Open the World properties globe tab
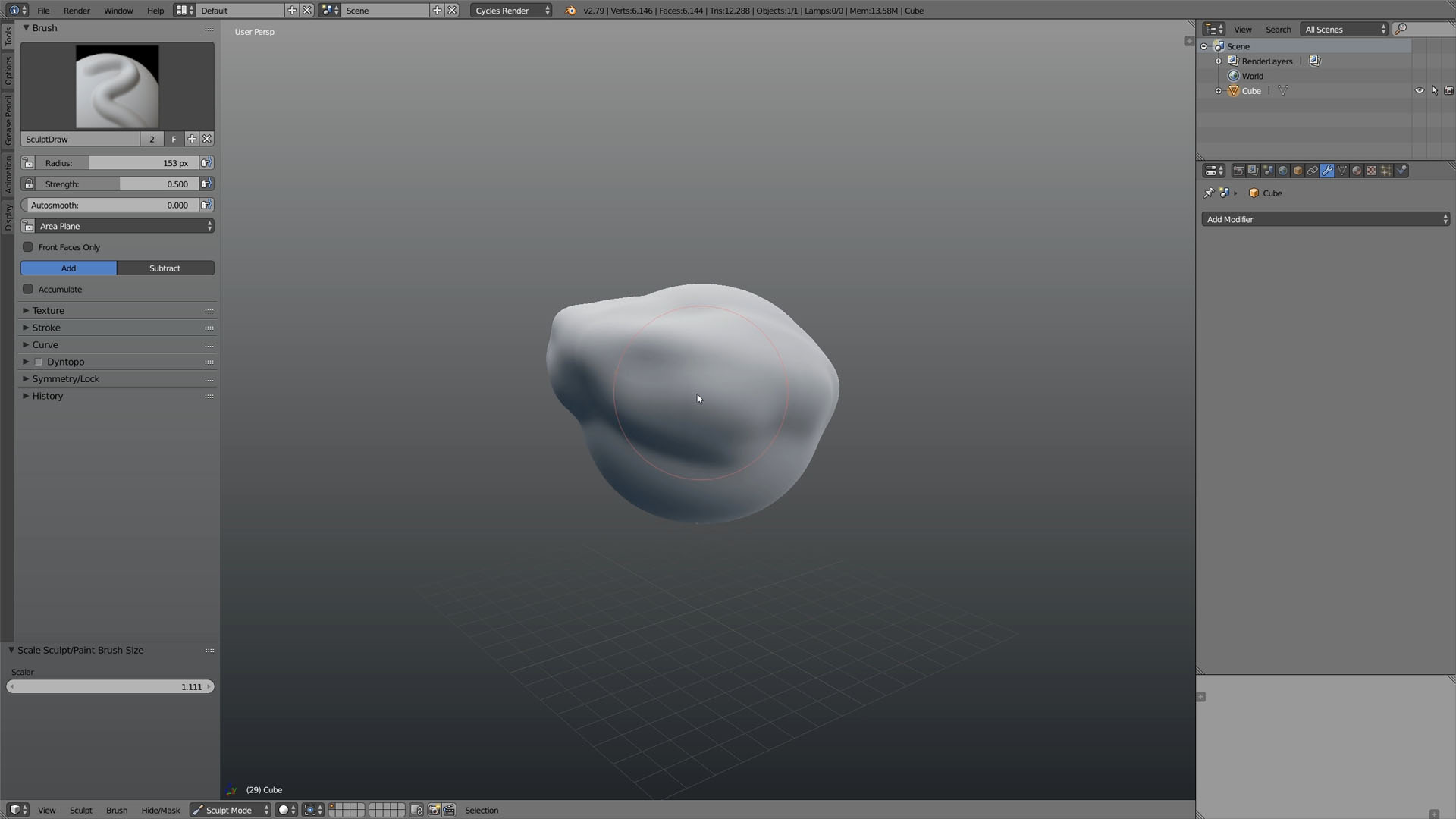1456x819 pixels. click(1282, 171)
